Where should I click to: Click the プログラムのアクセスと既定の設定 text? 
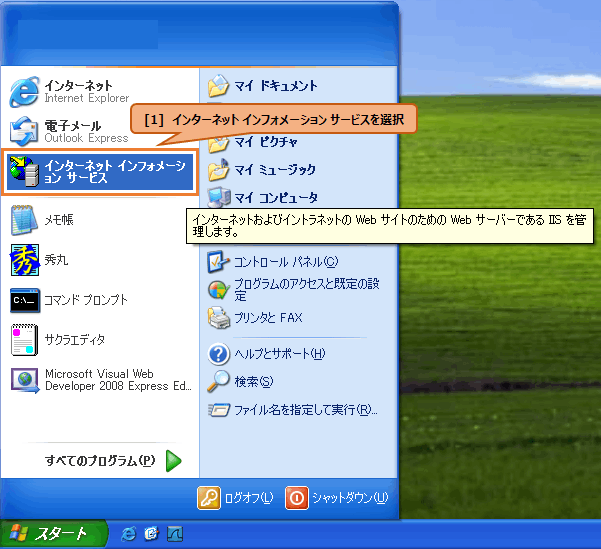(x=307, y=289)
